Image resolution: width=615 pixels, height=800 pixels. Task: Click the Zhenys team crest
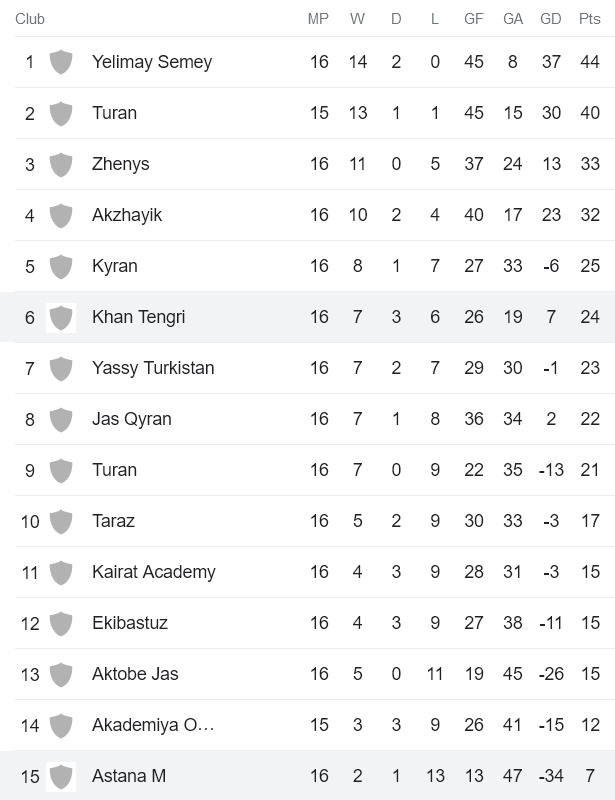pos(61,164)
